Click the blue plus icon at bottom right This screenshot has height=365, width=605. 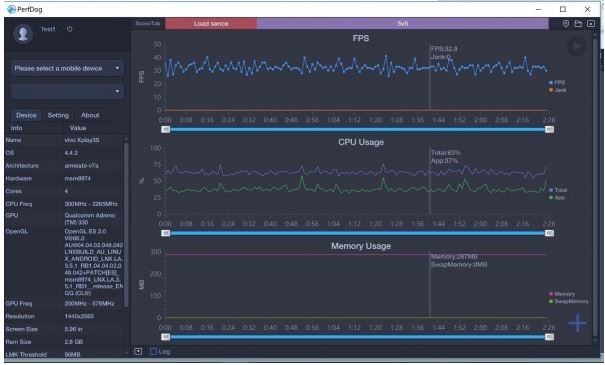(x=577, y=323)
